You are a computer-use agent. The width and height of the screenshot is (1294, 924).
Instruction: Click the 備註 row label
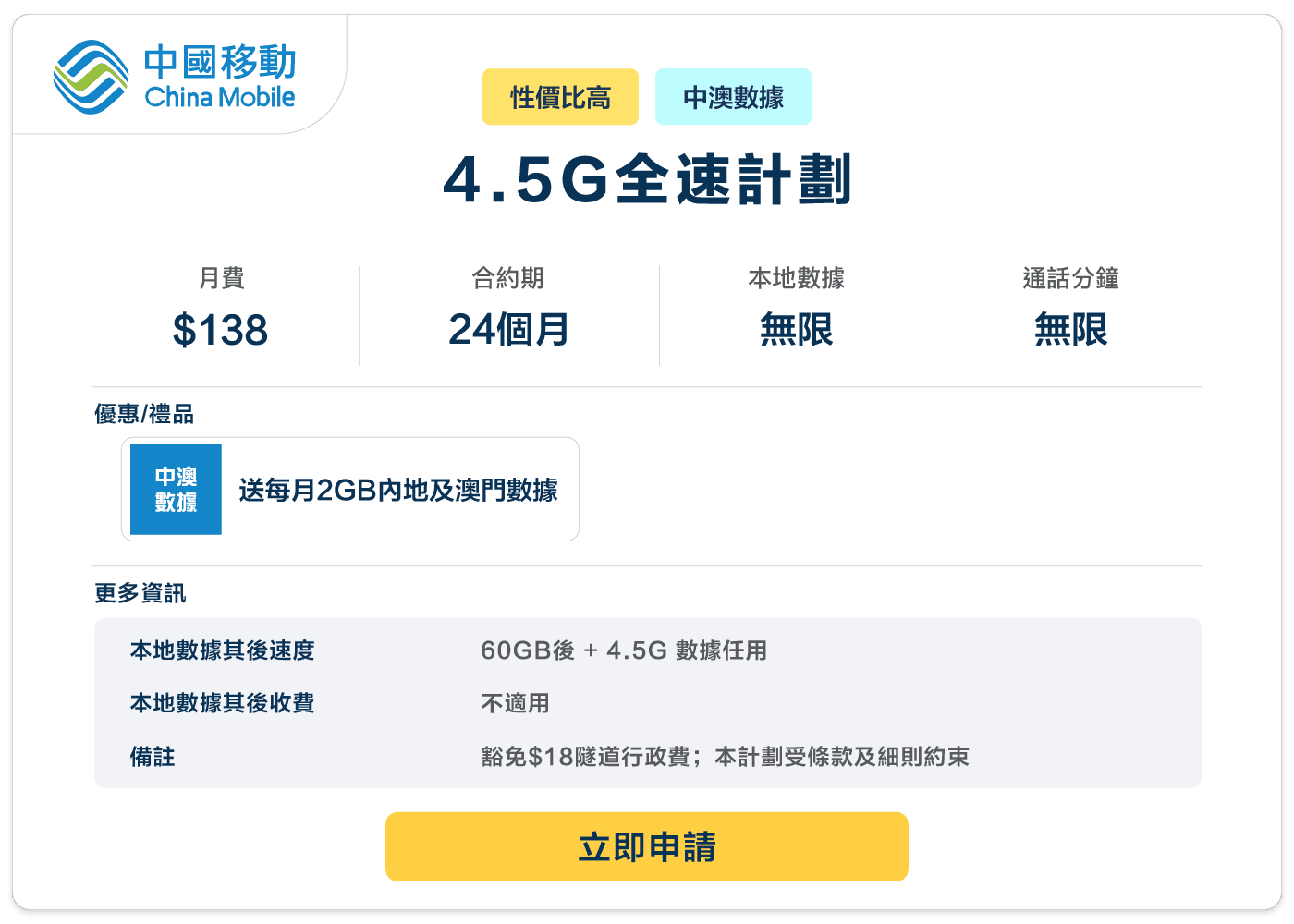(153, 757)
